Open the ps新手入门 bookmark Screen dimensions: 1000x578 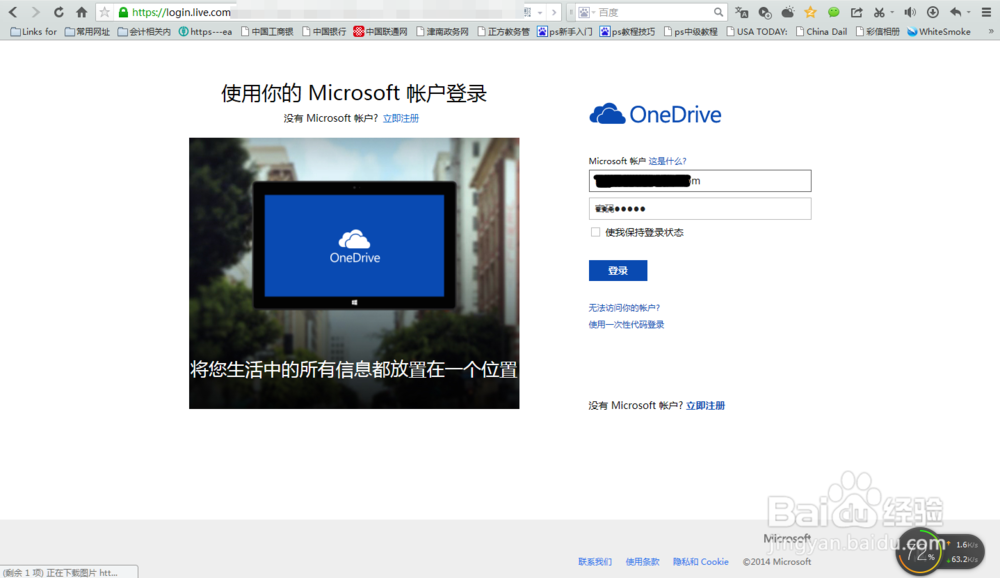point(564,31)
